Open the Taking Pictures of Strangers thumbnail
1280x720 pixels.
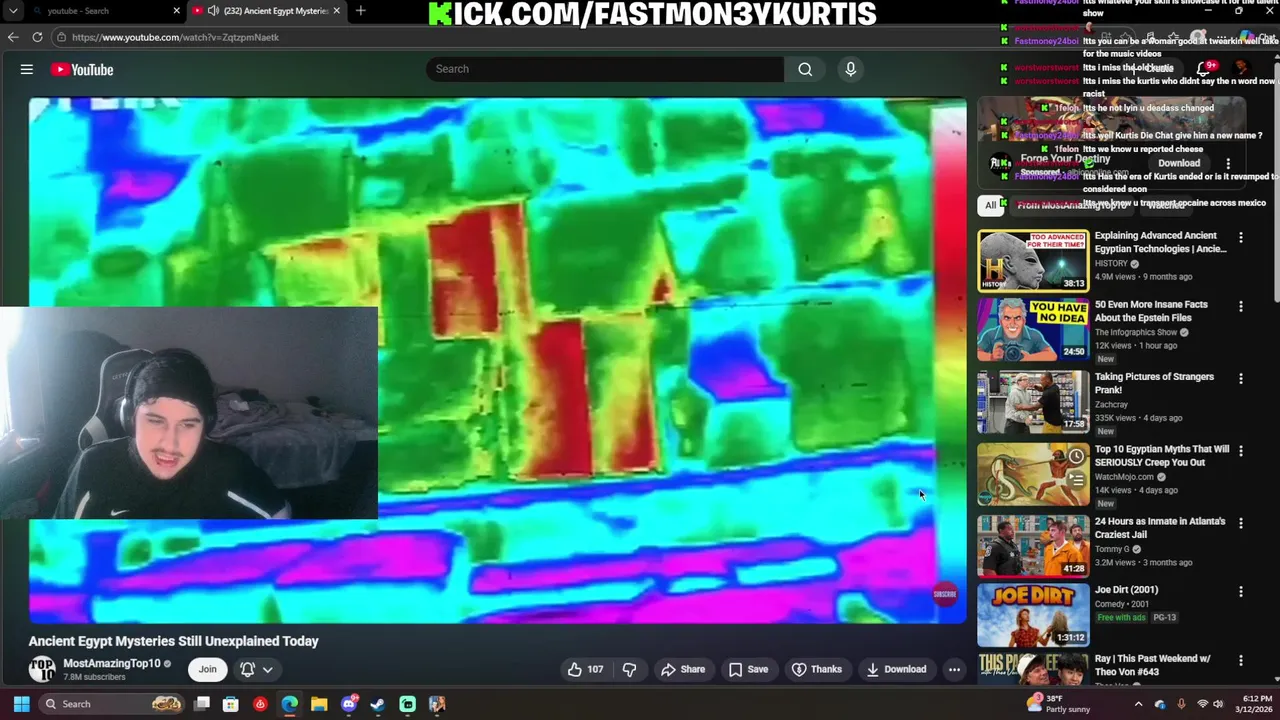1032,401
